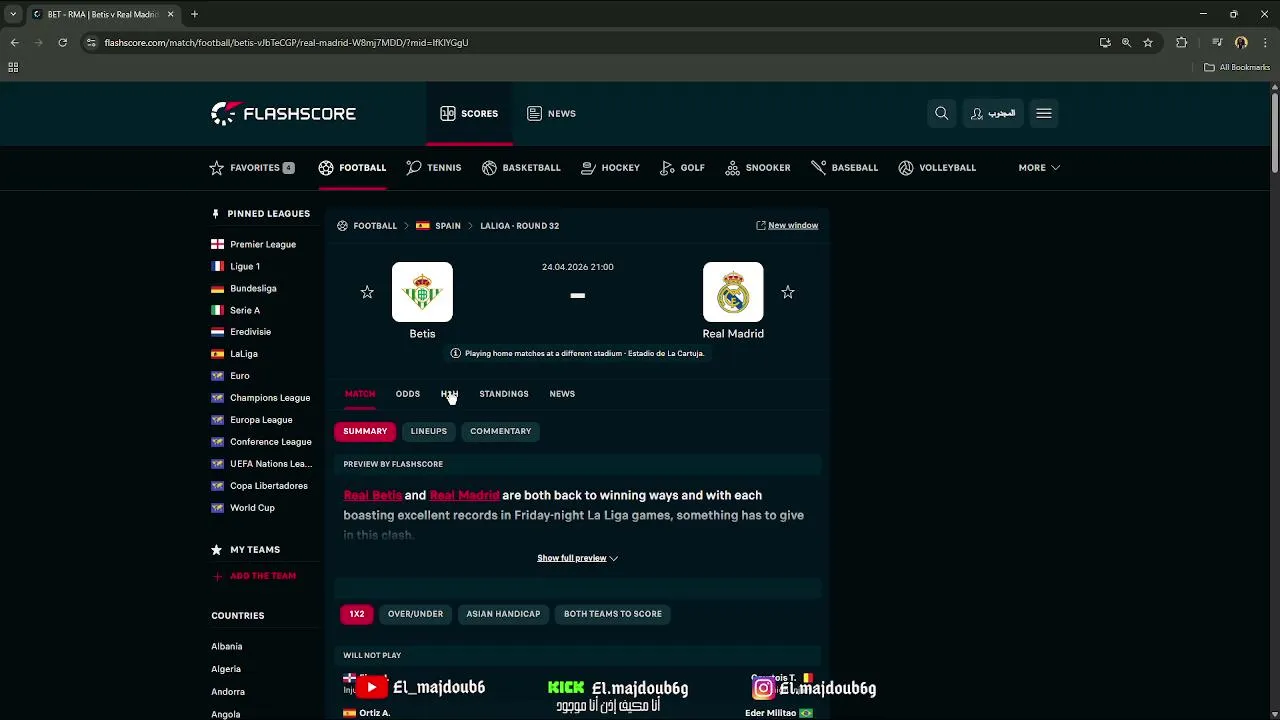Bookmark this page star icon
This screenshot has height=720, width=1280.
1148,42
